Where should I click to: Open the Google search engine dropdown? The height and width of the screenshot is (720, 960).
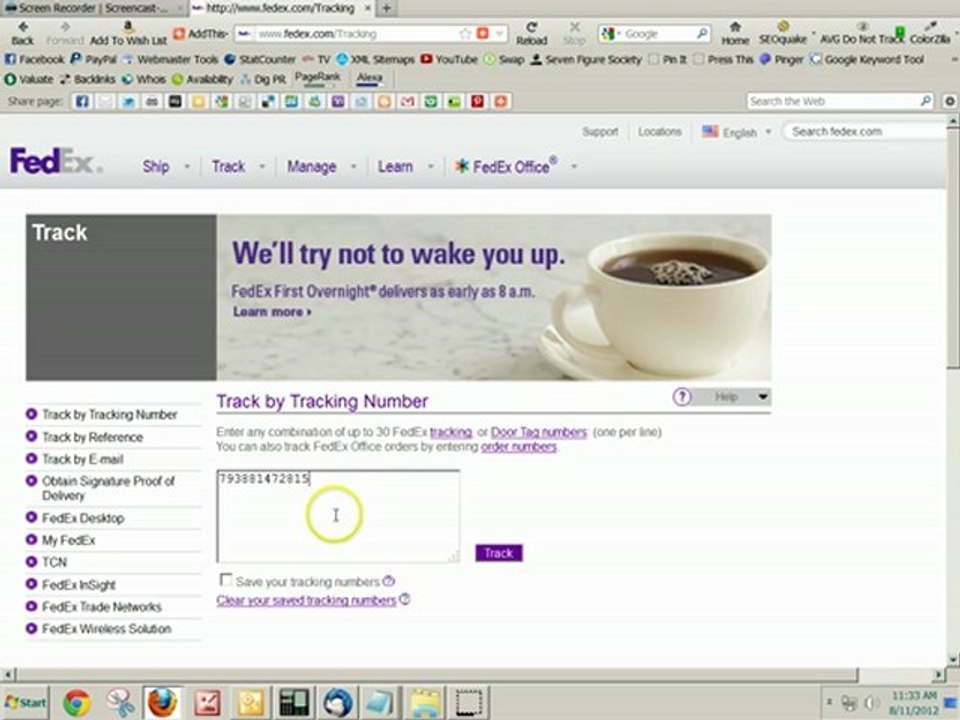[x=609, y=34]
